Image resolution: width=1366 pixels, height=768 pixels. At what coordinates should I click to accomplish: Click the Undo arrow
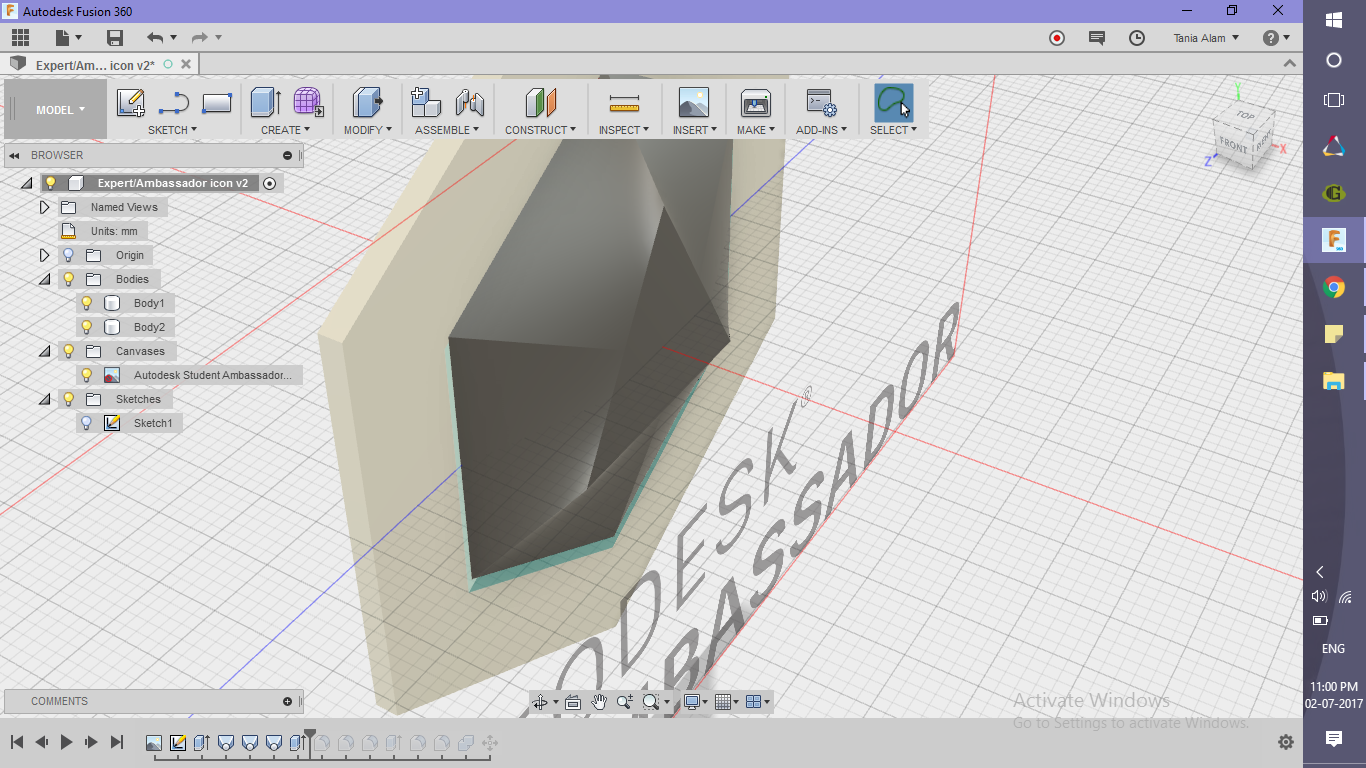tap(155, 38)
